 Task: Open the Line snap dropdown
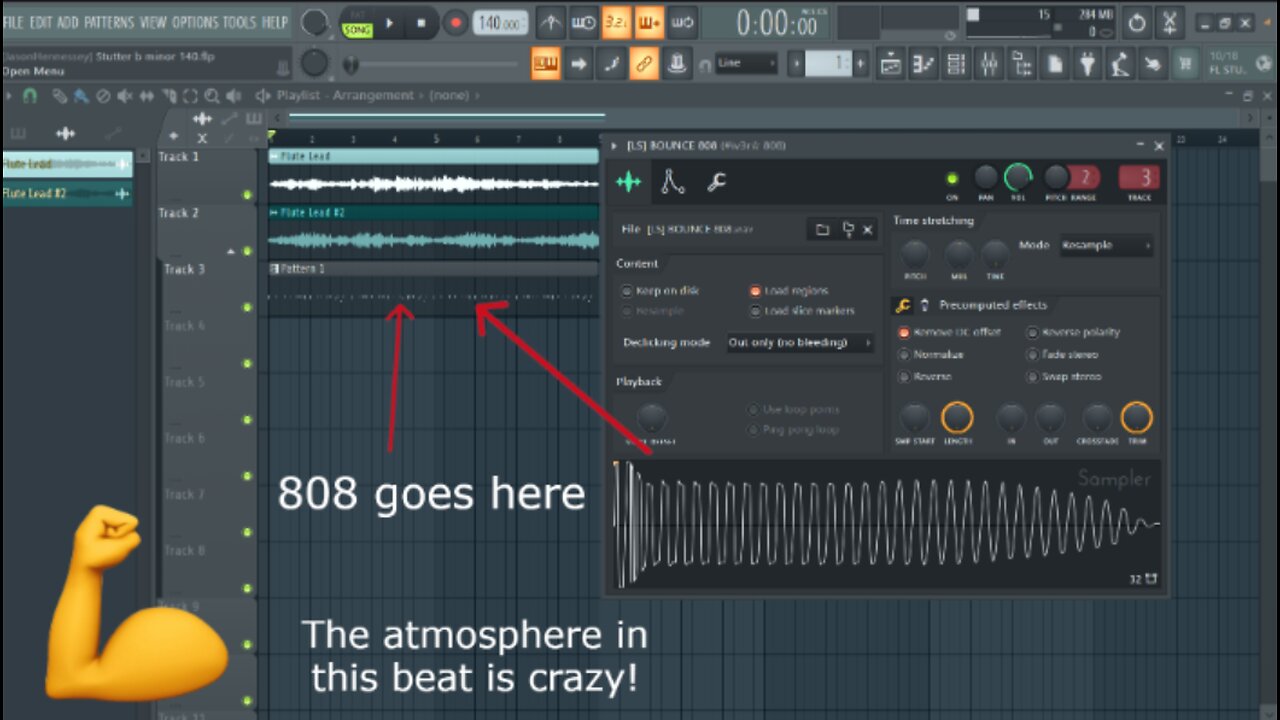(x=746, y=63)
